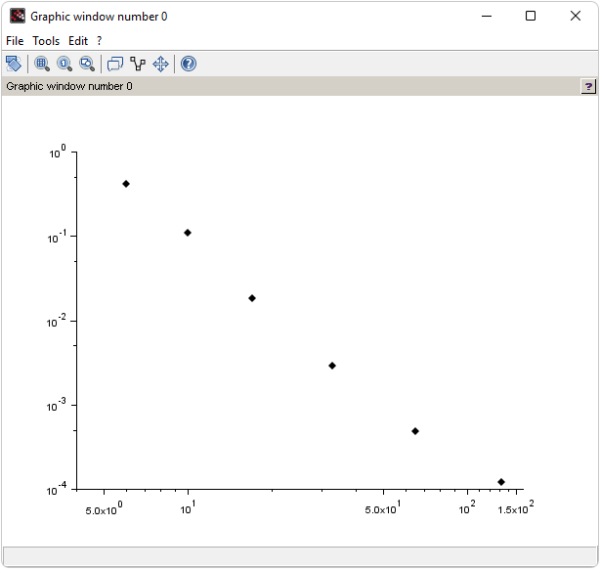Restore original view with magnifier 1 icon
Viewport: 600px width, 570px height.
64,64
